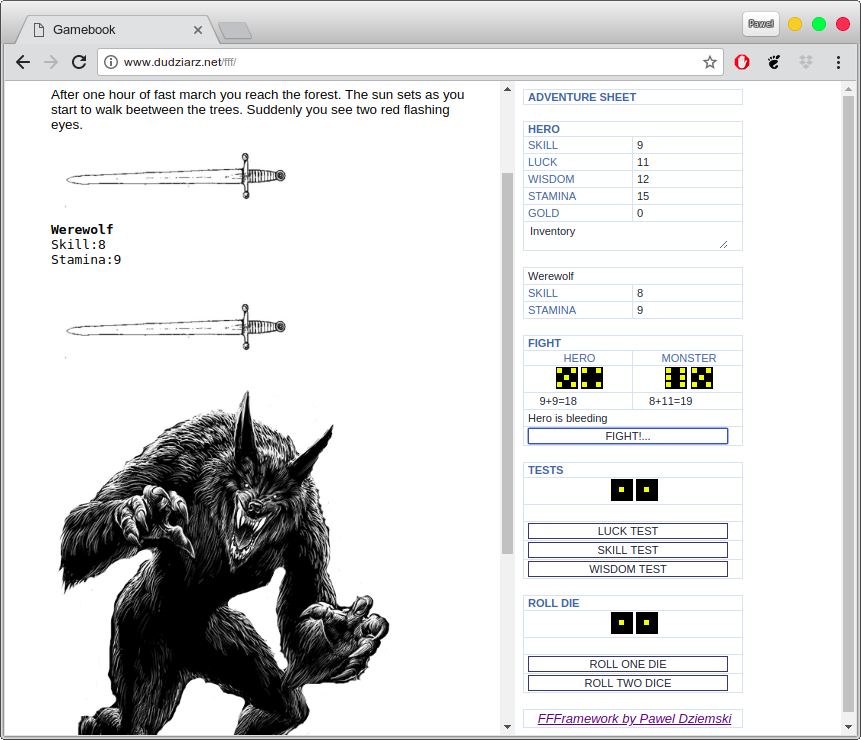
Task: Select the second sword illustration
Action: pyautogui.click(x=175, y=325)
